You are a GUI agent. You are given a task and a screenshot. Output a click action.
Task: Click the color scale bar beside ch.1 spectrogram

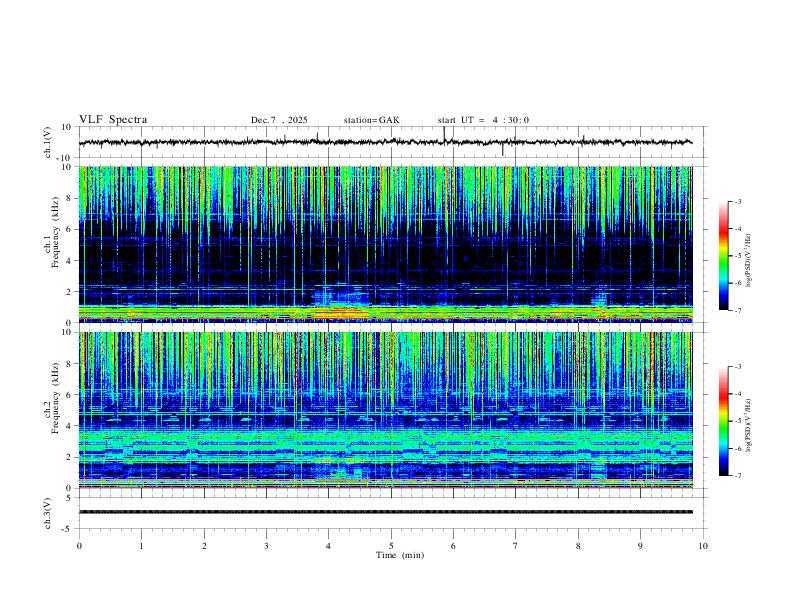(x=723, y=256)
